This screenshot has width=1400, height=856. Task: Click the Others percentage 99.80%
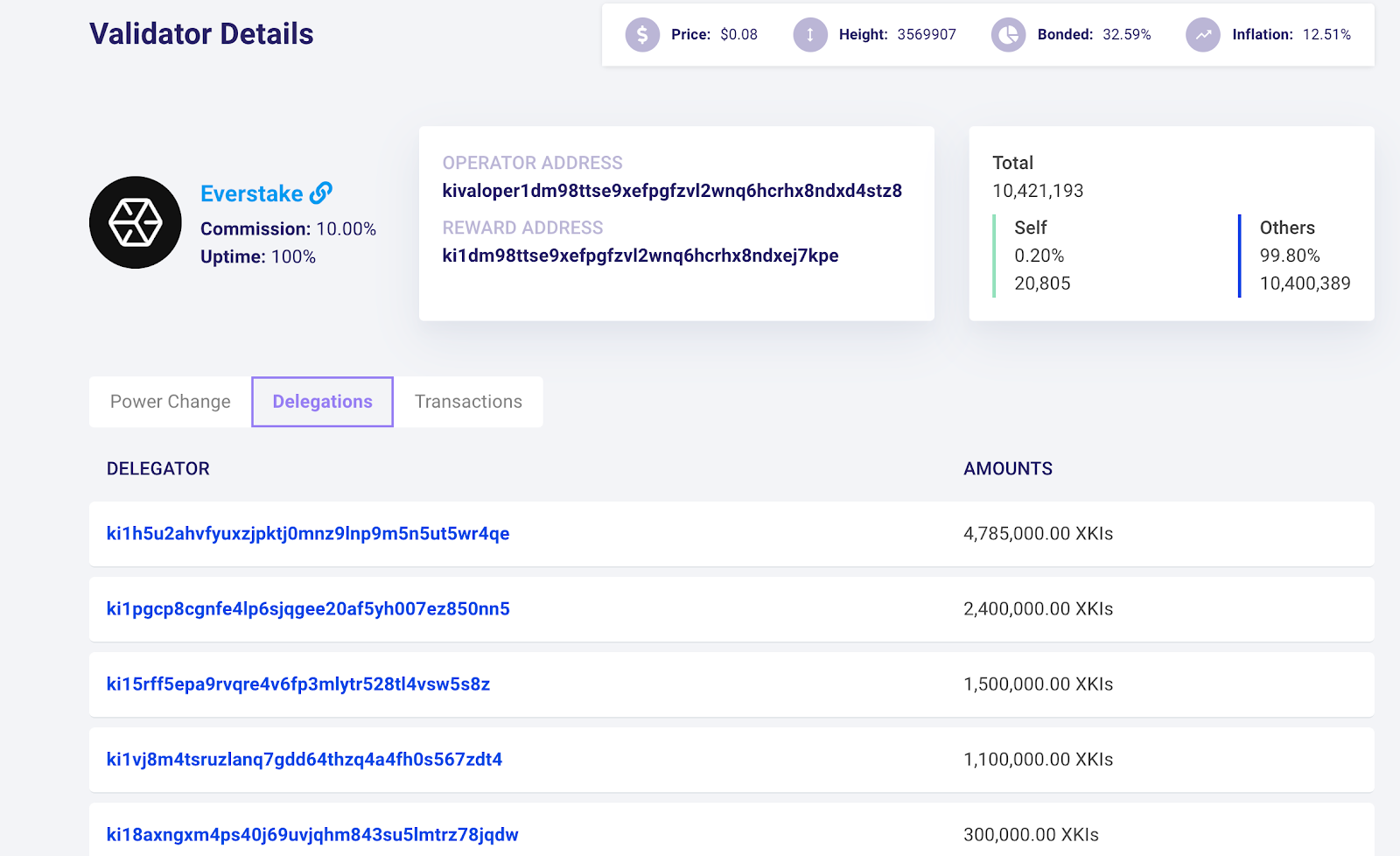click(x=1290, y=256)
